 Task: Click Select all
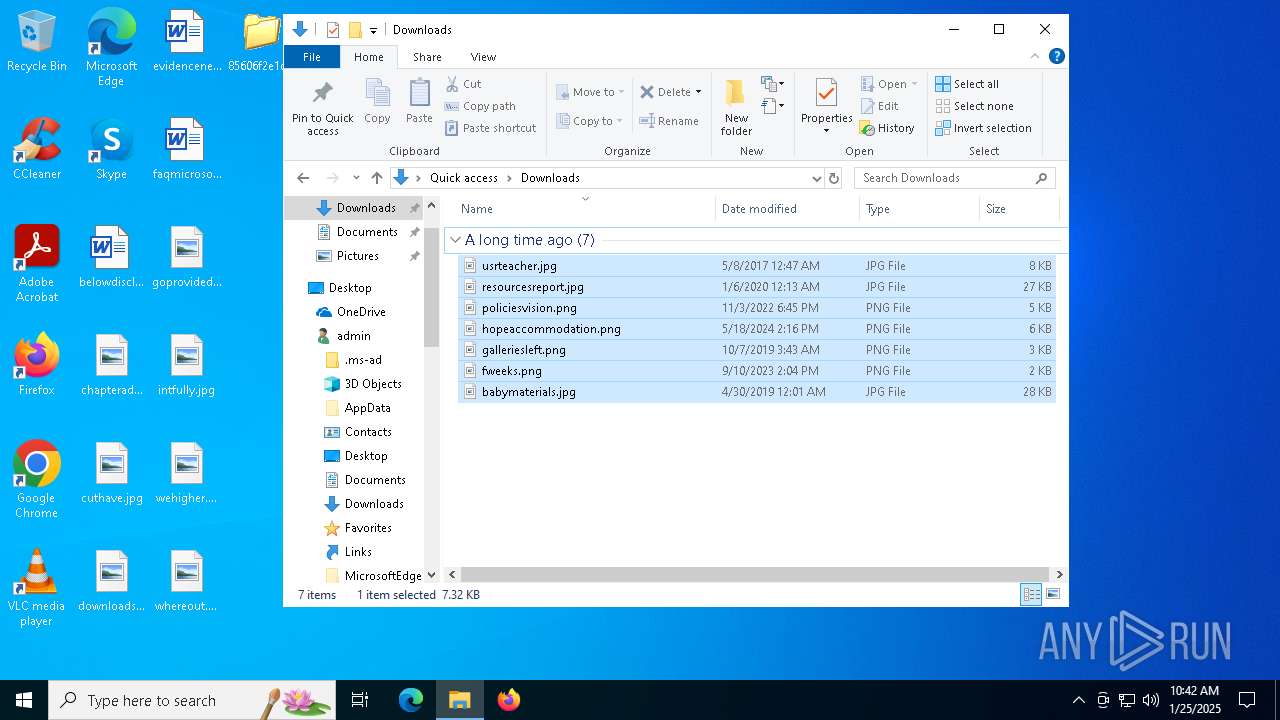(967, 84)
